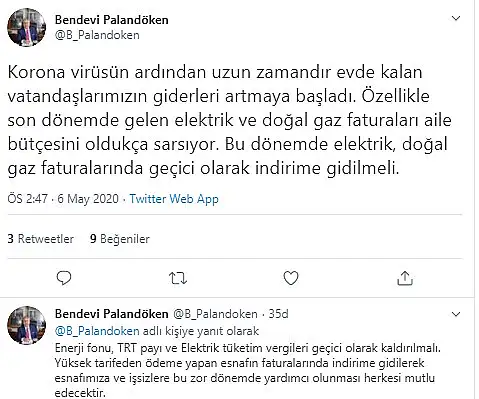Open Bendevi Palandöken name in reply tweet
The width and height of the screenshot is (479, 399).
click(112, 314)
